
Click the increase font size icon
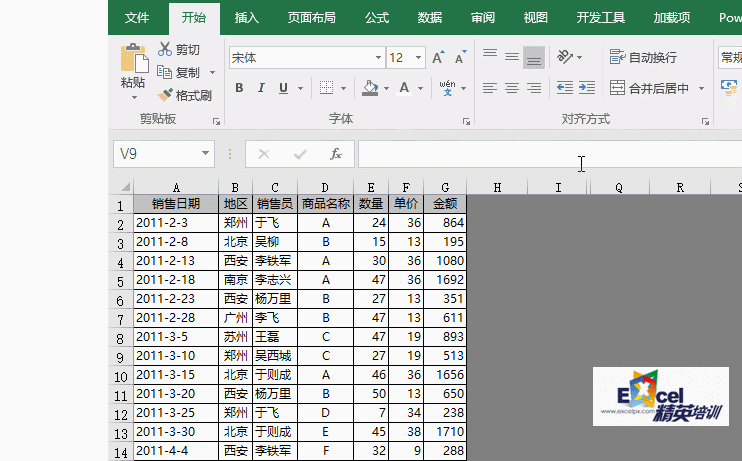pyautogui.click(x=438, y=58)
